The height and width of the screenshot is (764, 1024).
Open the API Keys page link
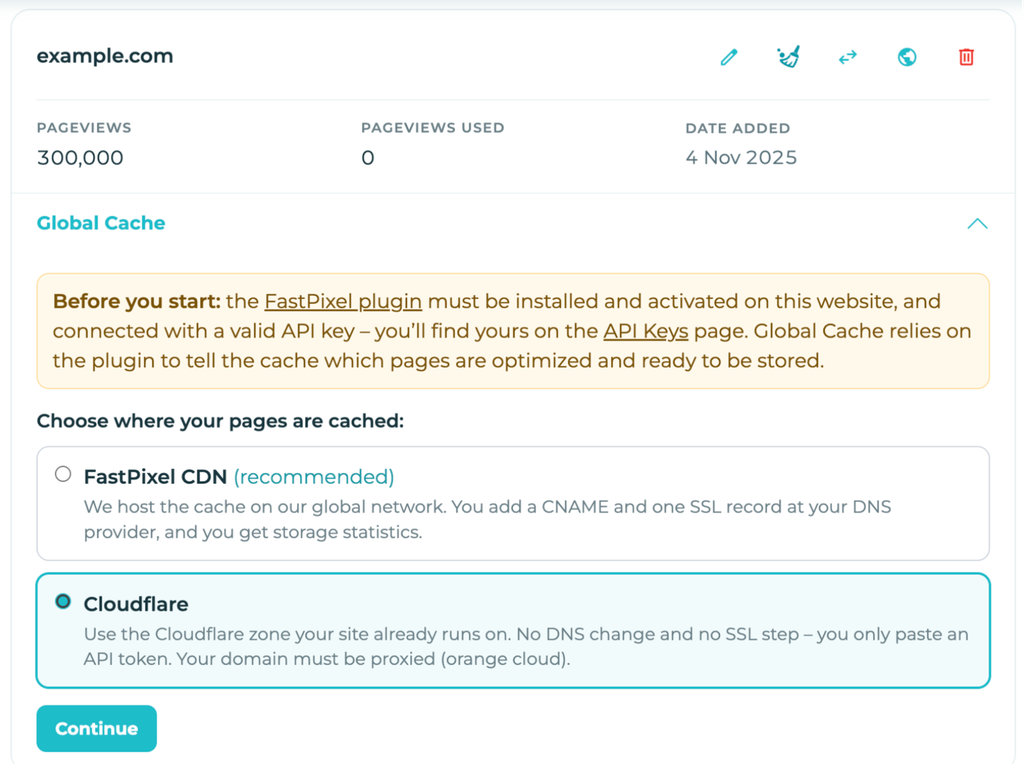coord(646,331)
